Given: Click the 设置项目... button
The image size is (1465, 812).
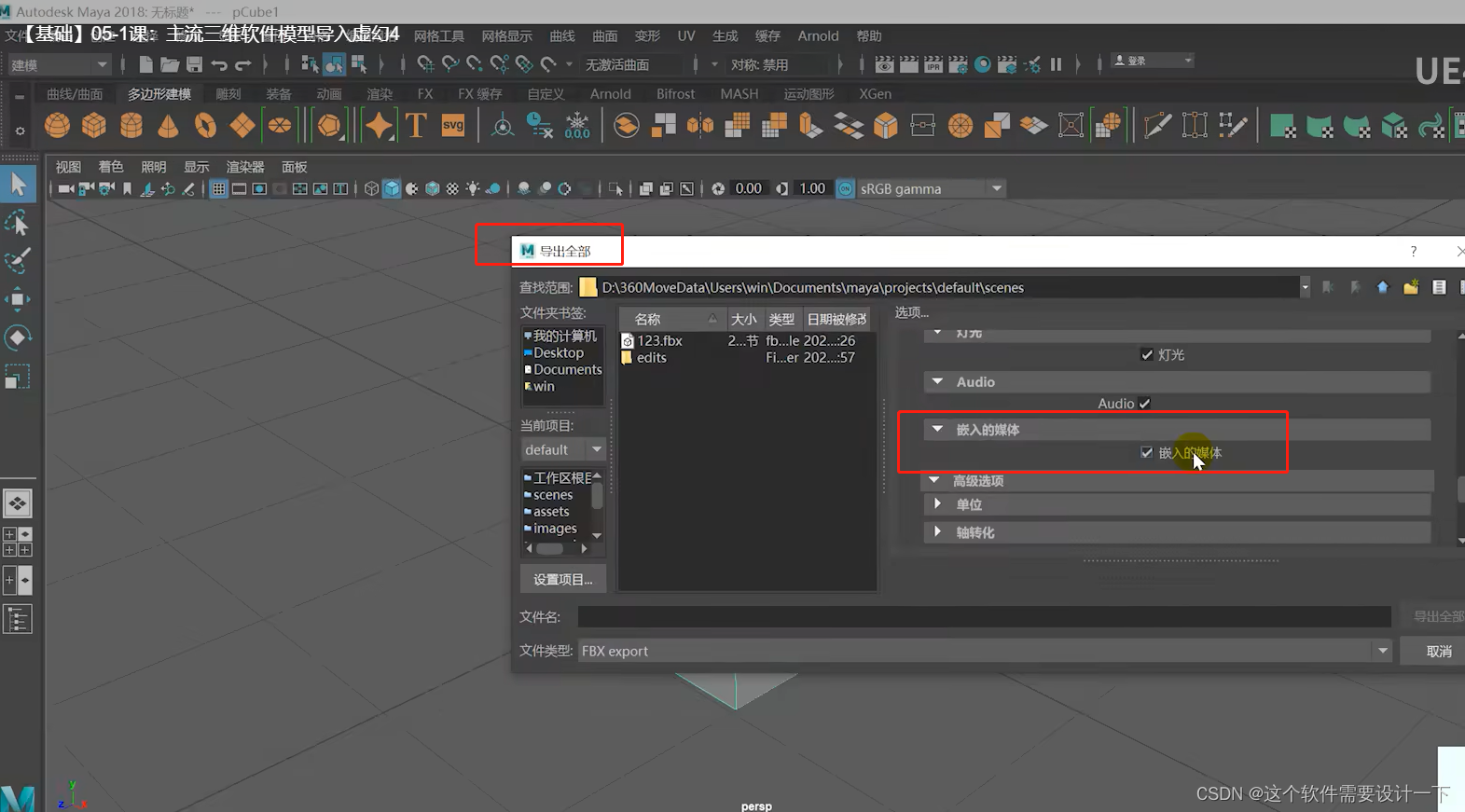Looking at the screenshot, I should [563, 579].
